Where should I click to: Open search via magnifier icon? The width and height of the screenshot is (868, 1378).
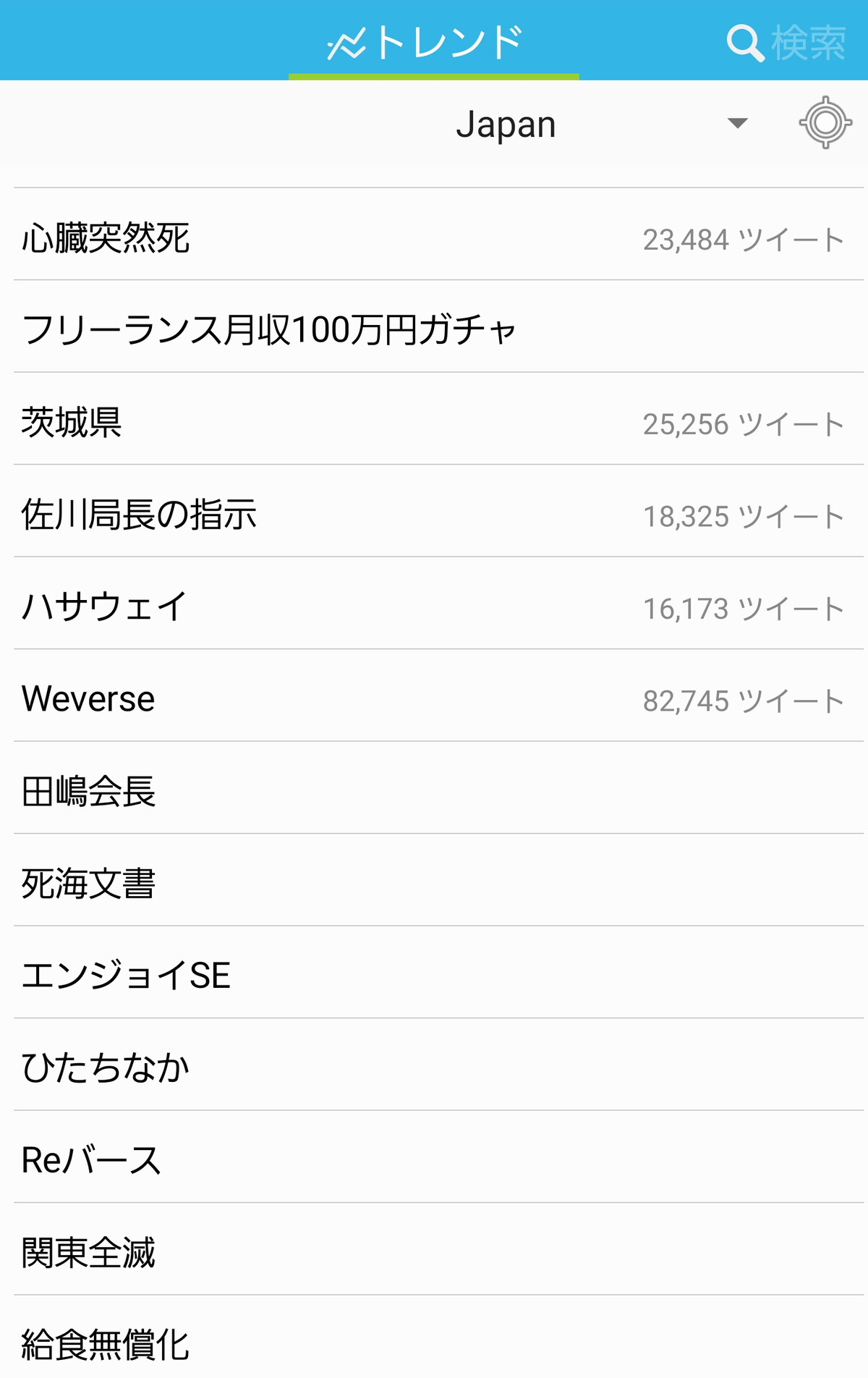(x=745, y=43)
